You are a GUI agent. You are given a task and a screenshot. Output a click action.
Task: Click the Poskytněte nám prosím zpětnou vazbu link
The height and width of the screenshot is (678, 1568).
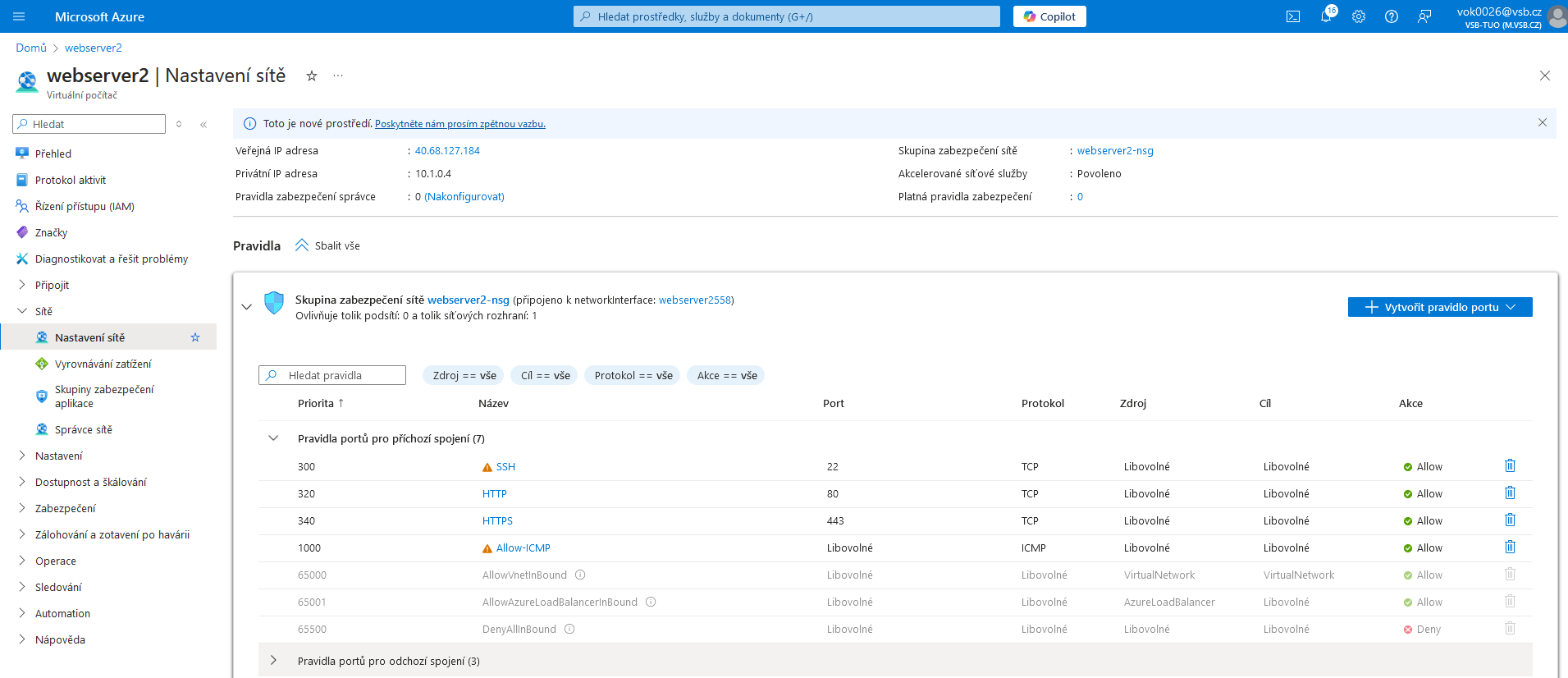[x=460, y=124]
